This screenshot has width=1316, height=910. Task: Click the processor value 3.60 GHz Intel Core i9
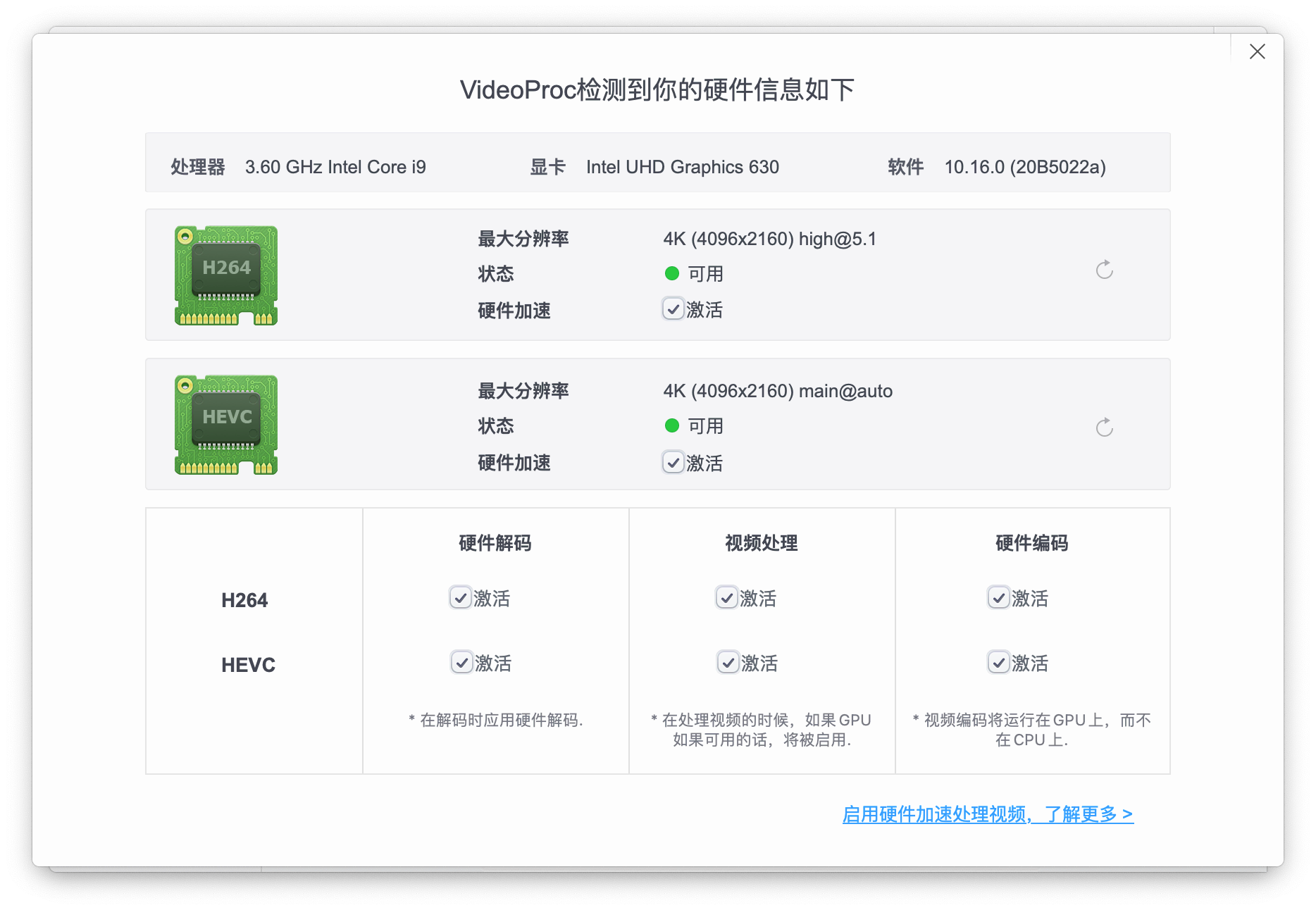335,167
